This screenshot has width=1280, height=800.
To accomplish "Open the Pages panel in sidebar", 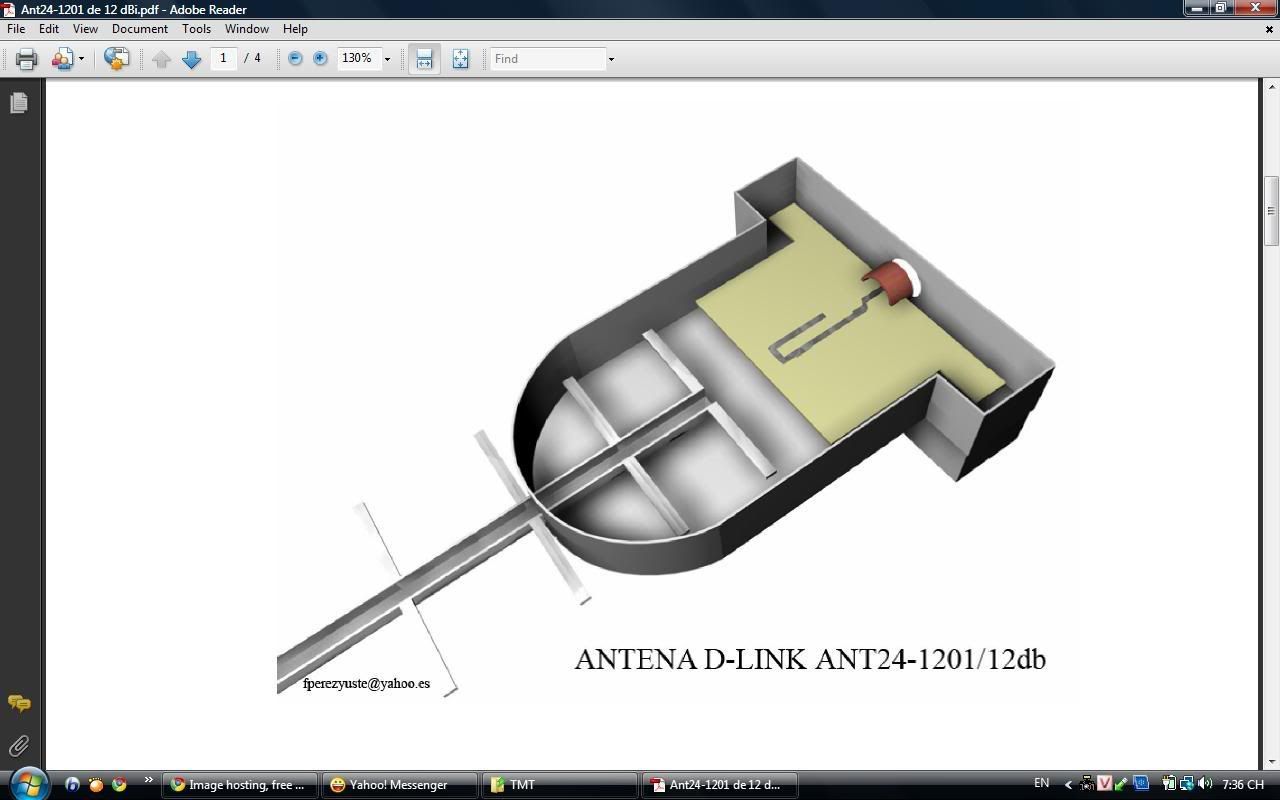I will (x=19, y=103).
